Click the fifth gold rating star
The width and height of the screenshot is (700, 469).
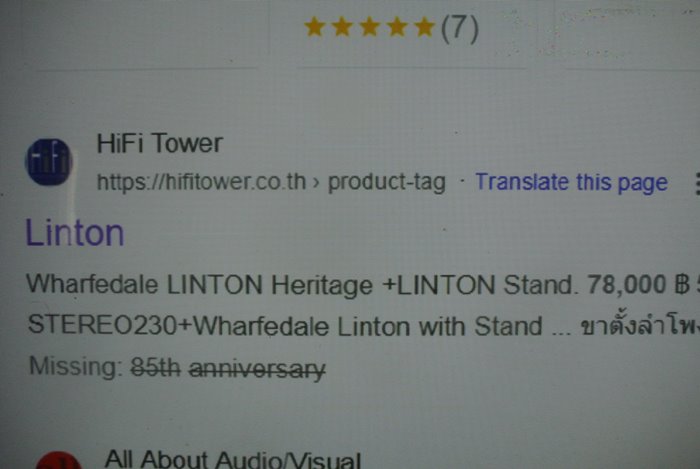pos(424,27)
